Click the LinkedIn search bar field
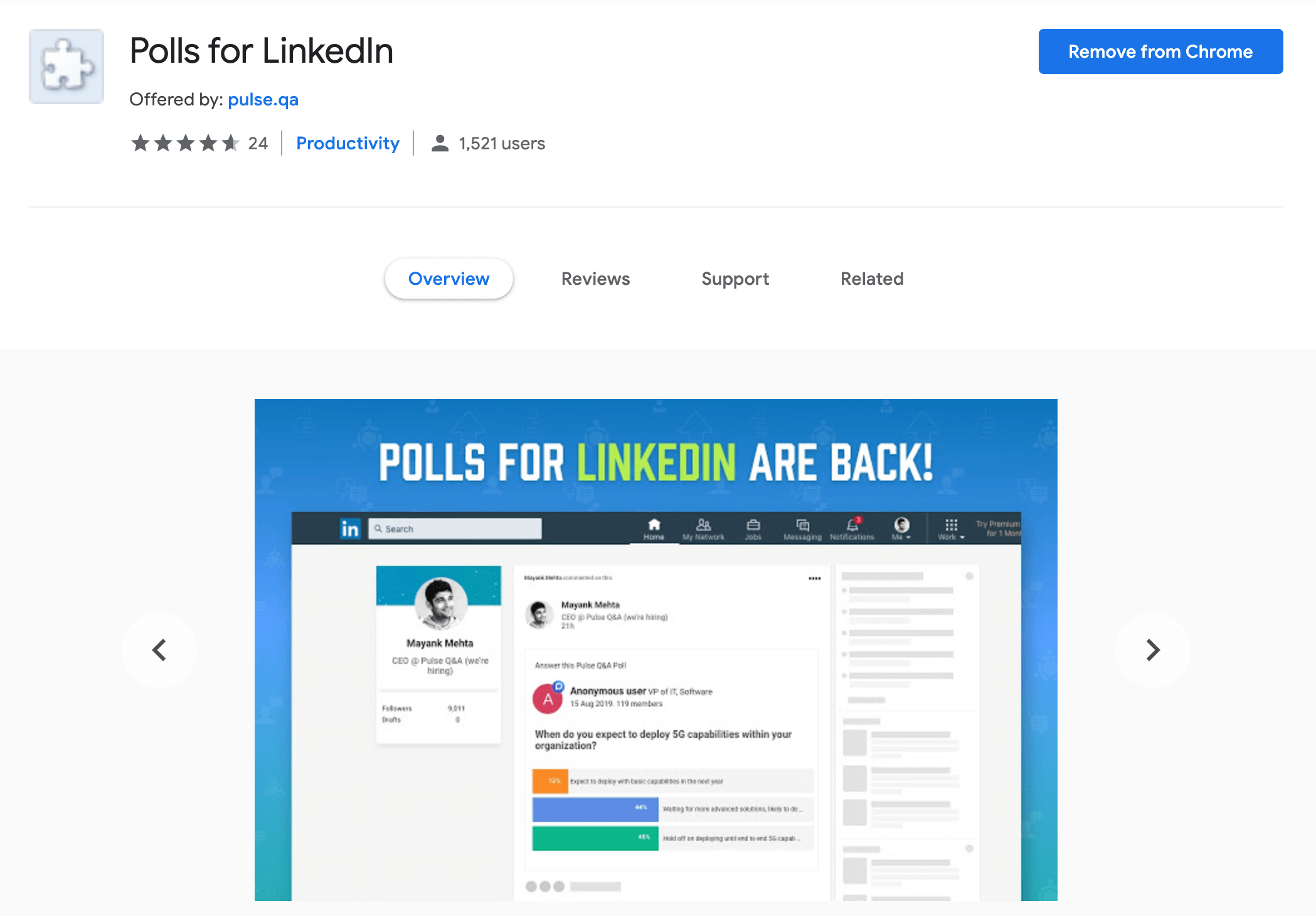The width and height of the screenshot is (1316, 916). click(456, 527)
